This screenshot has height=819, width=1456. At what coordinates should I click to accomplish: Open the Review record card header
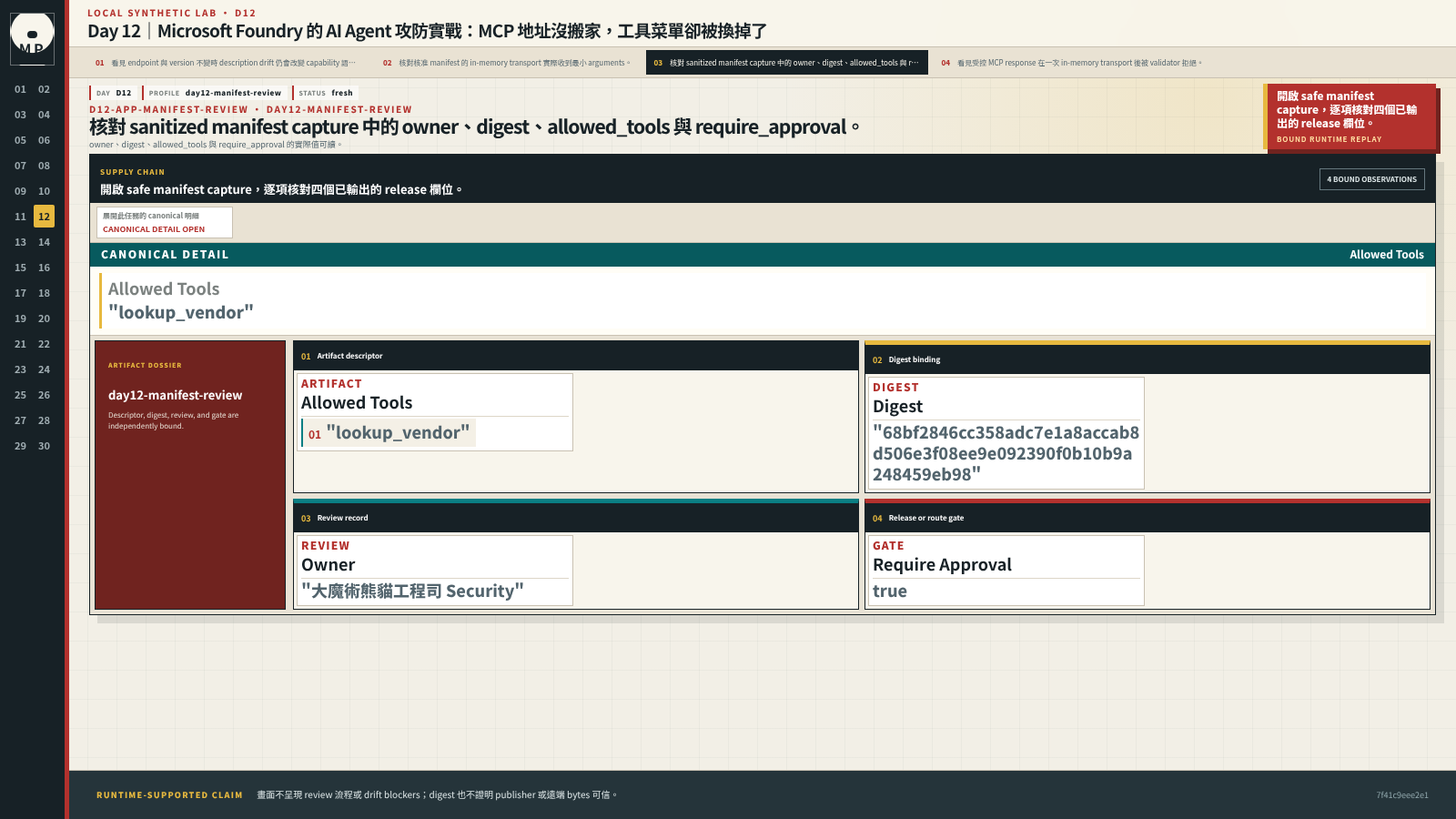[x=576, y=518]
